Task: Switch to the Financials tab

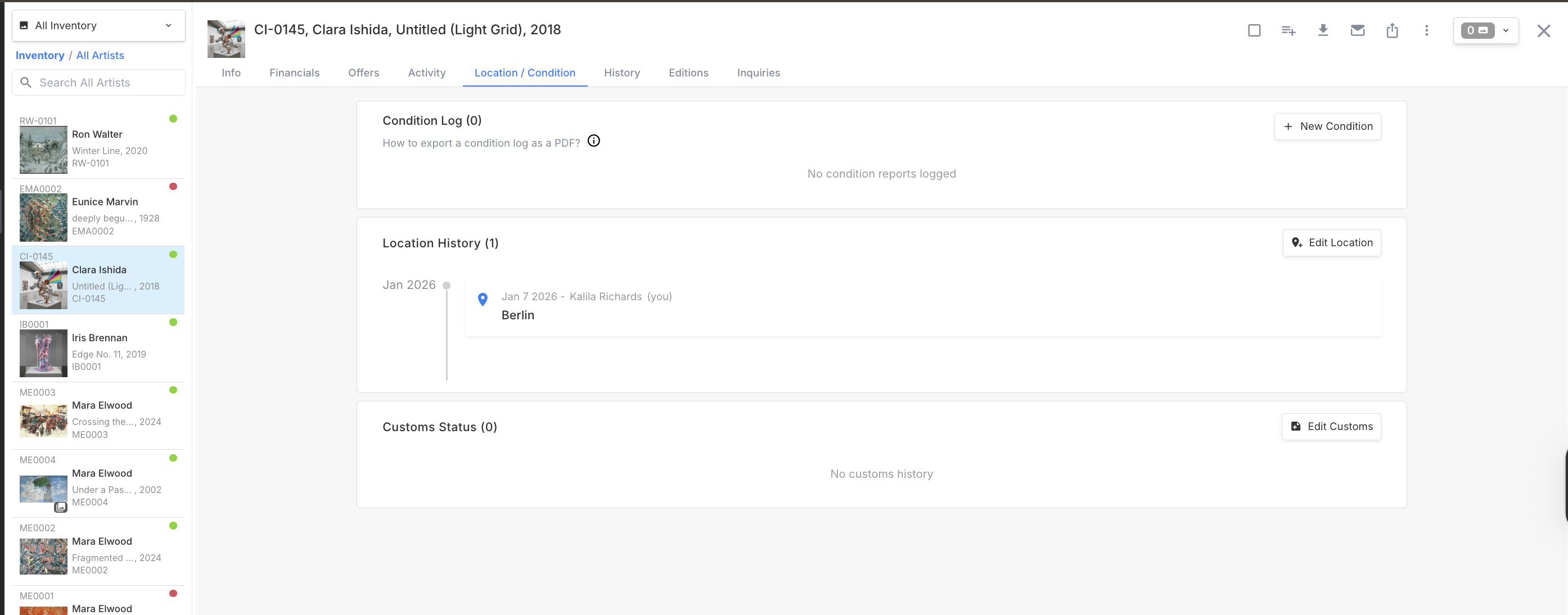Action: (x=295, y=73)
